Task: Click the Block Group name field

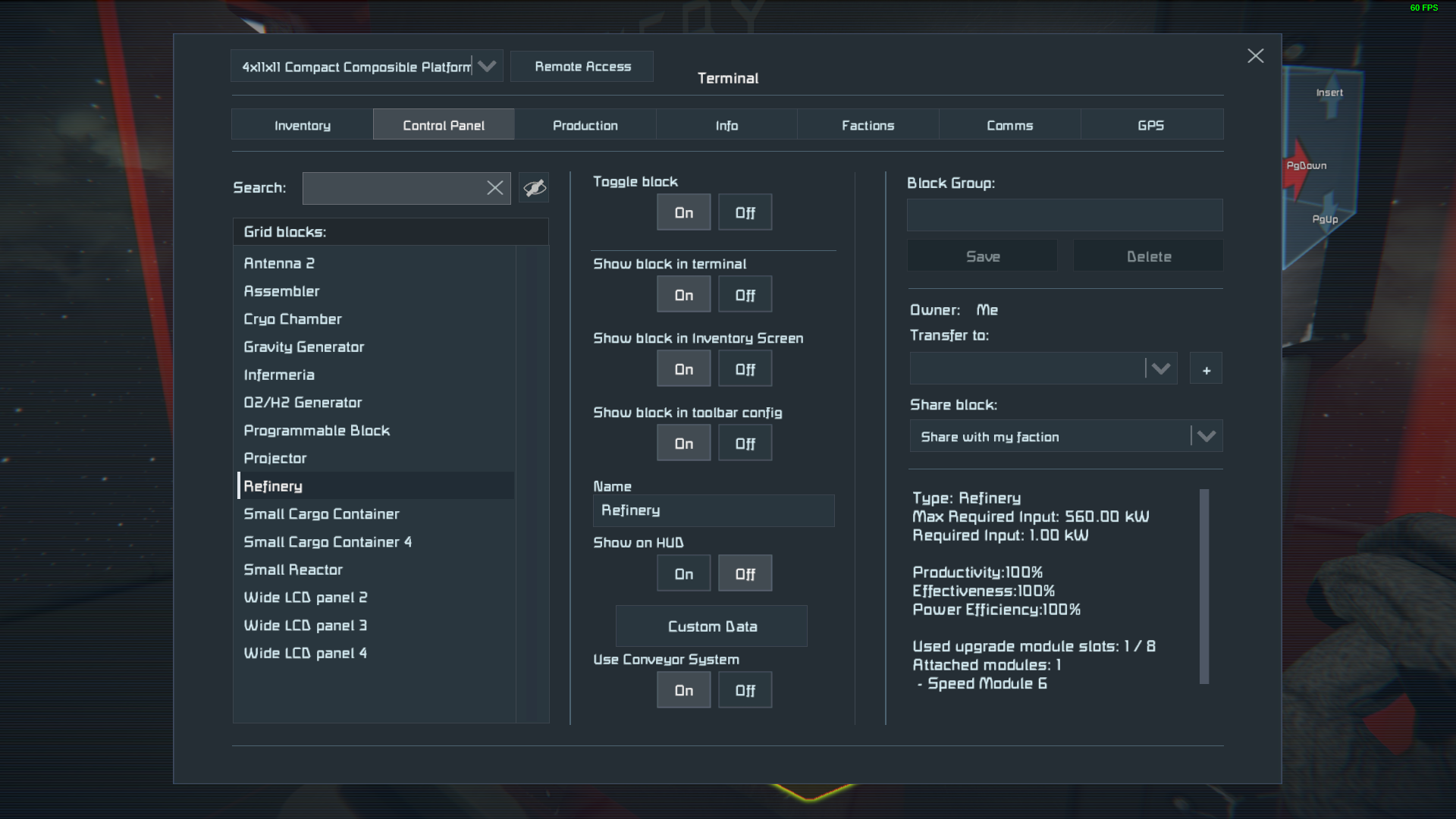Action: coord(1064,215)
